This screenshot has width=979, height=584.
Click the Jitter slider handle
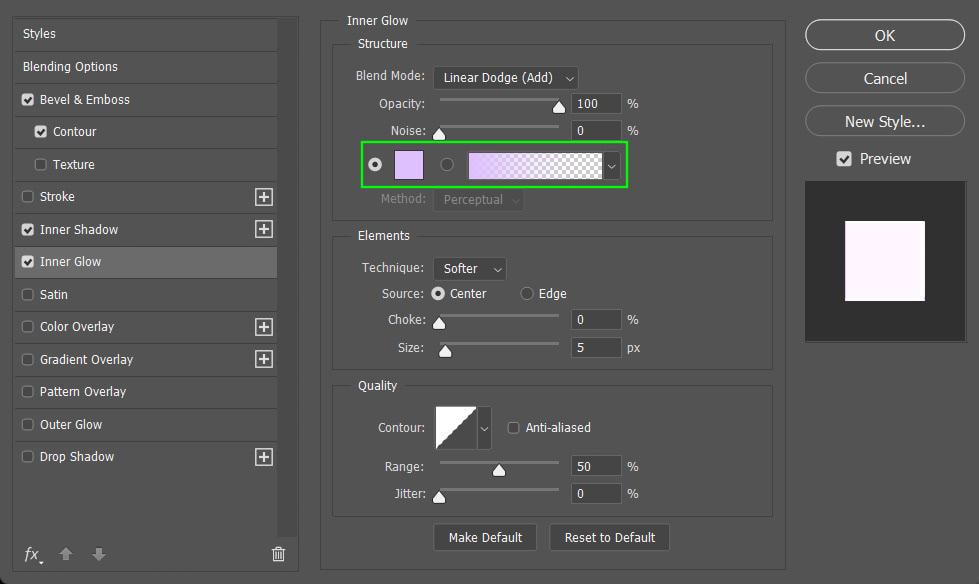click(439, 497)
